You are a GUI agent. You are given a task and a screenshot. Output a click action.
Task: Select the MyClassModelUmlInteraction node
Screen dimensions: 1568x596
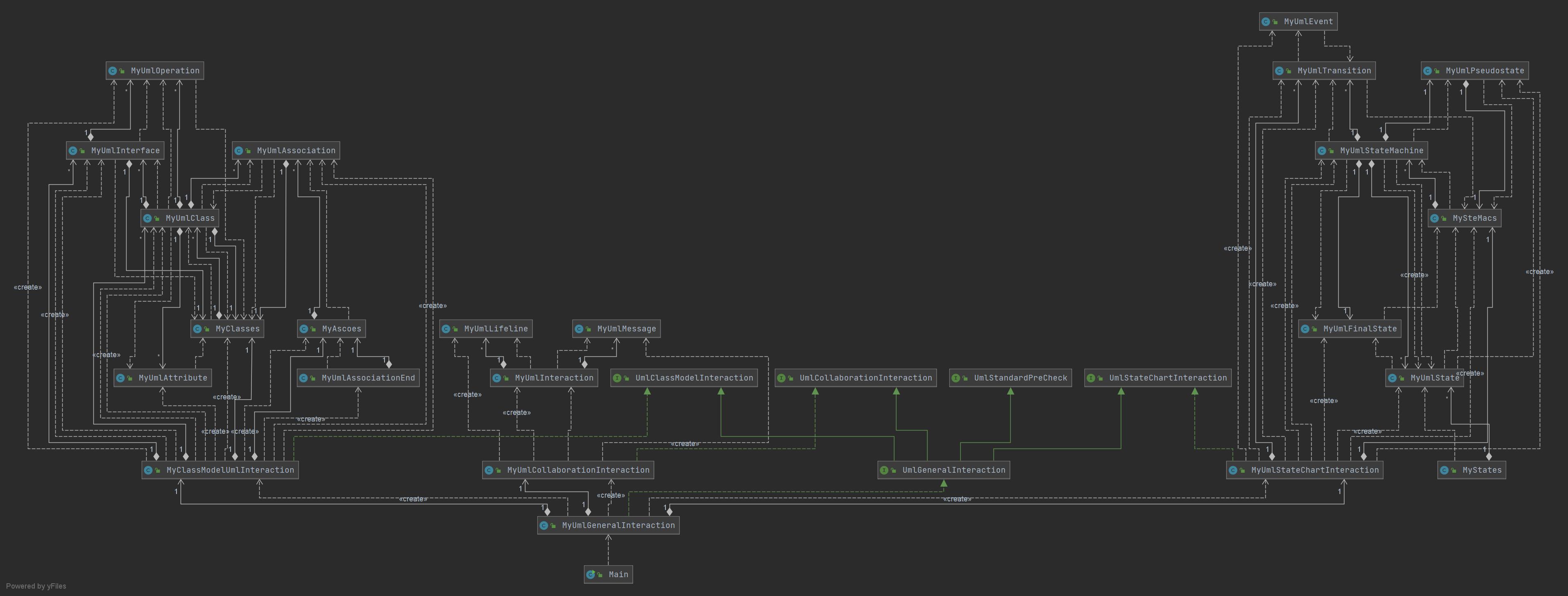[220, 471]
